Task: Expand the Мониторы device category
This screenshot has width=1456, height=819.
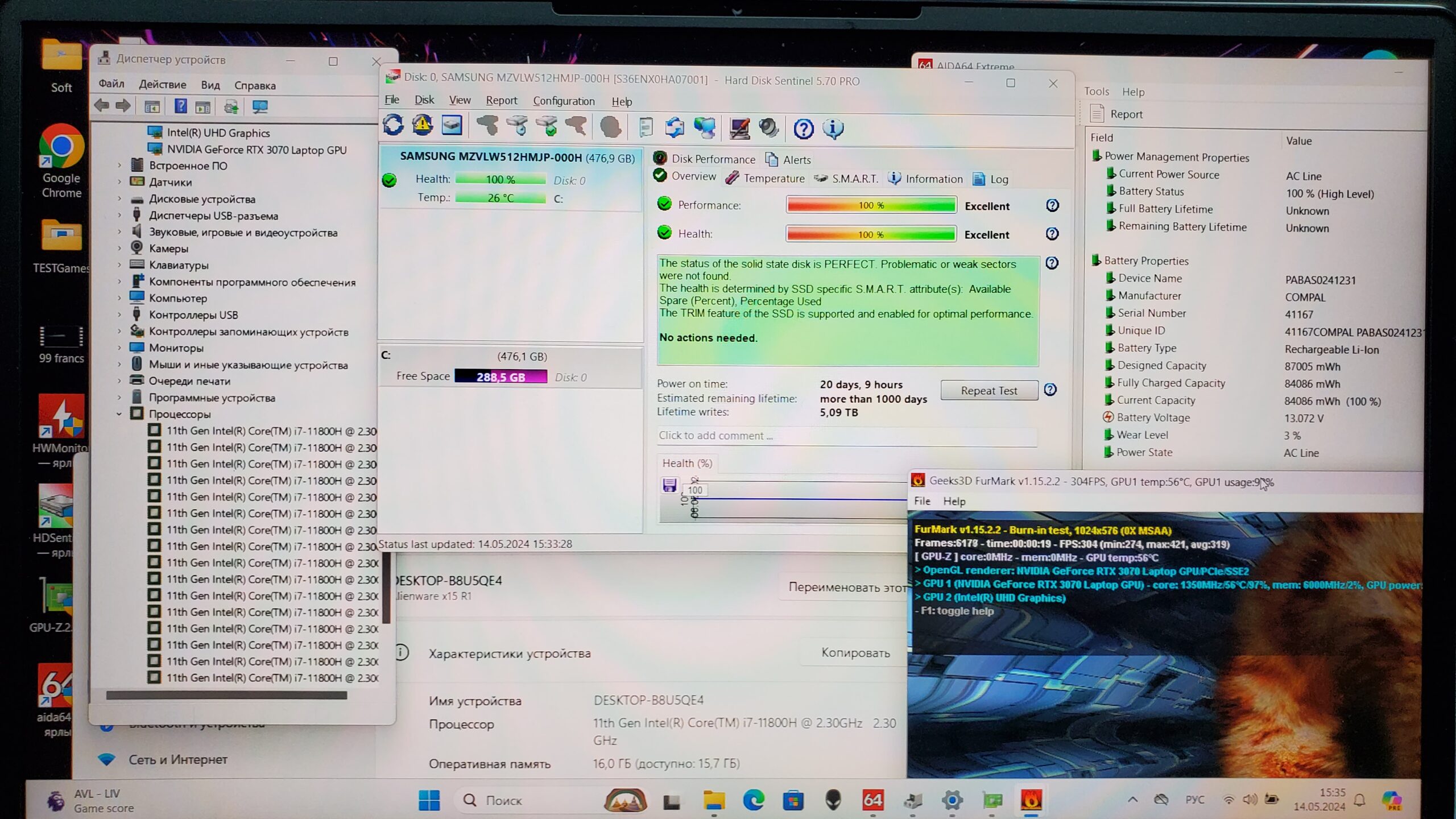Action: click(119, 348)
